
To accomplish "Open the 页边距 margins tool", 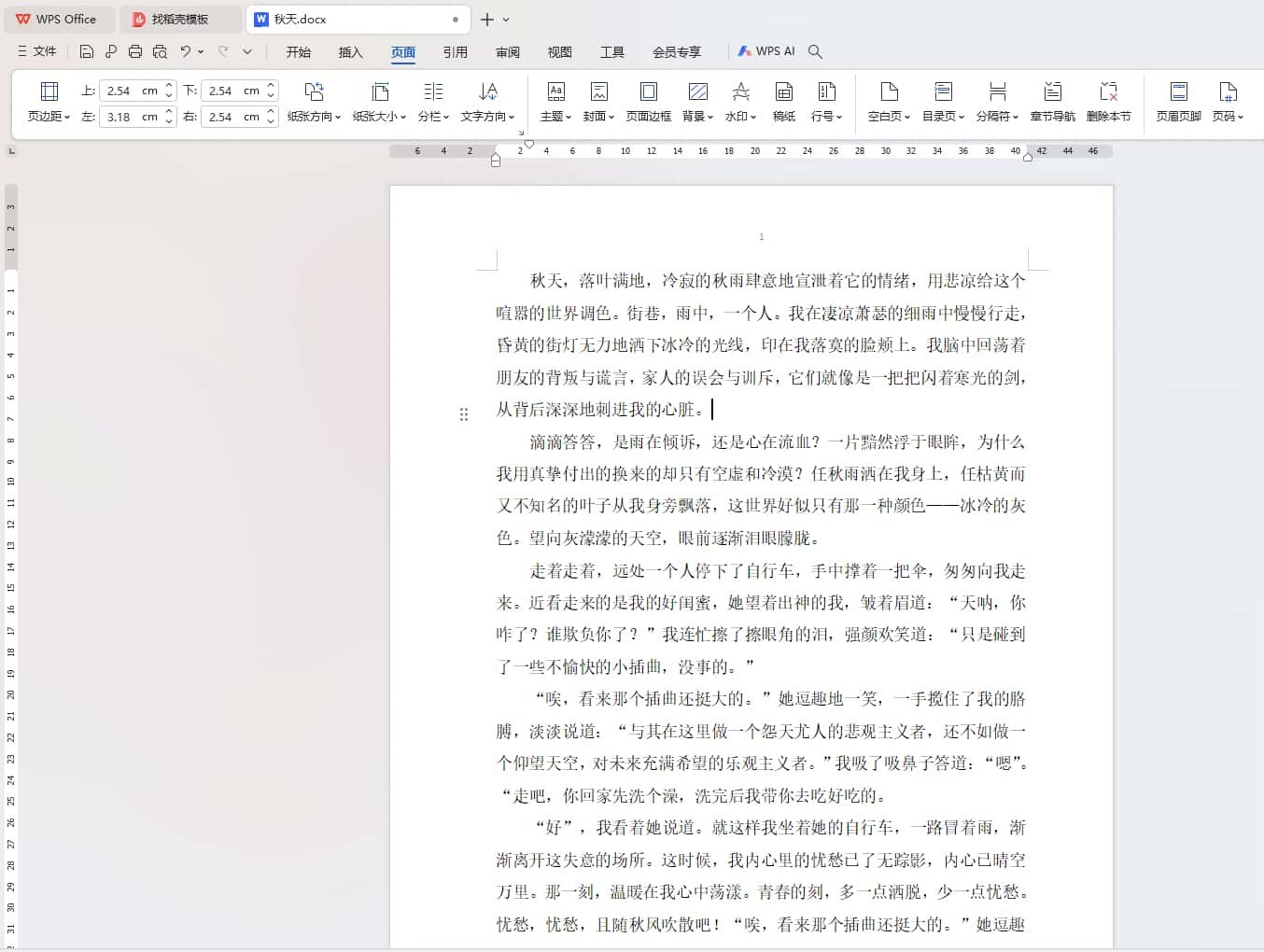I will tap(49, 102).
